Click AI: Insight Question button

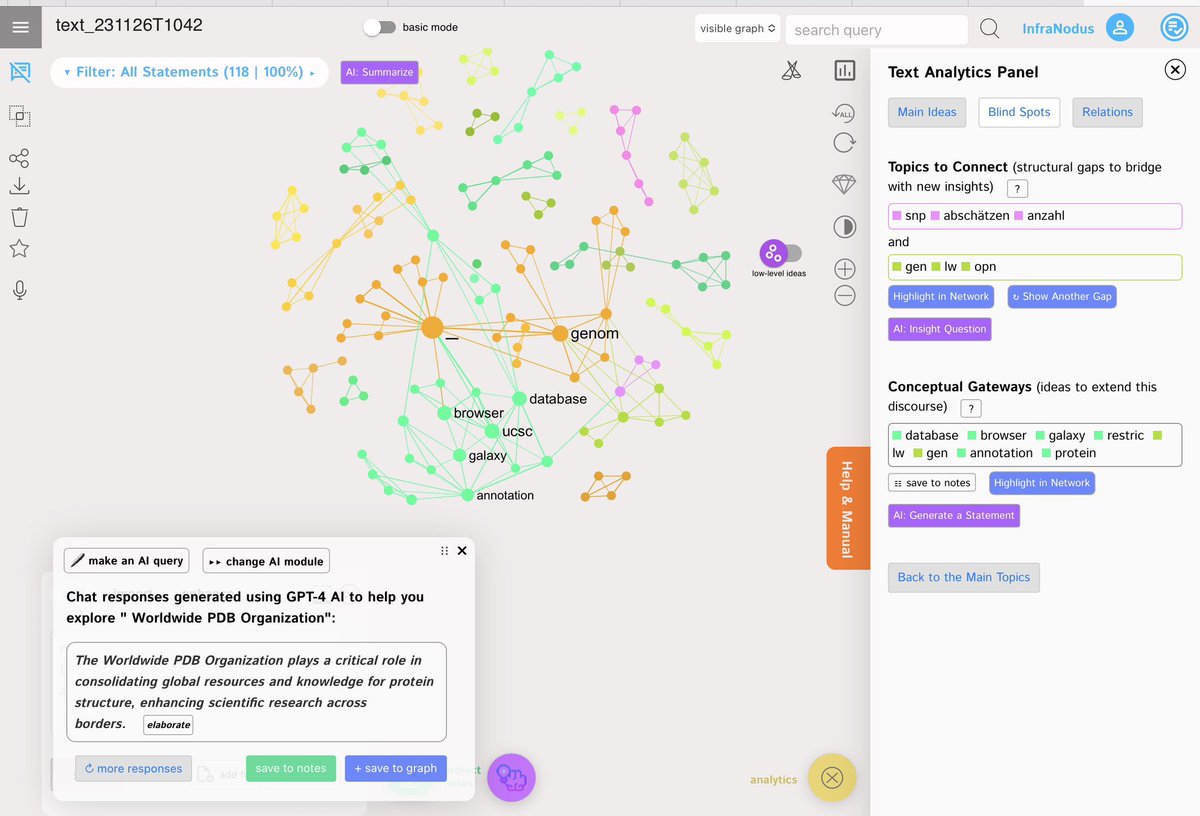(939, 329)
